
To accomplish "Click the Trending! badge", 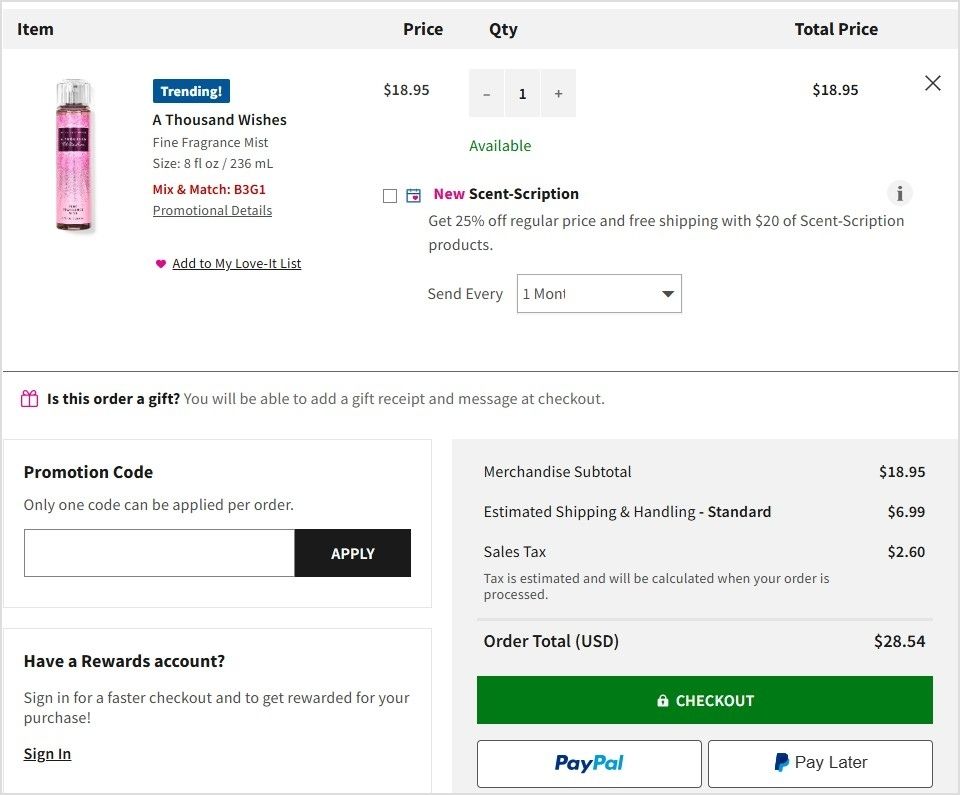I will (x=191, y=91).
